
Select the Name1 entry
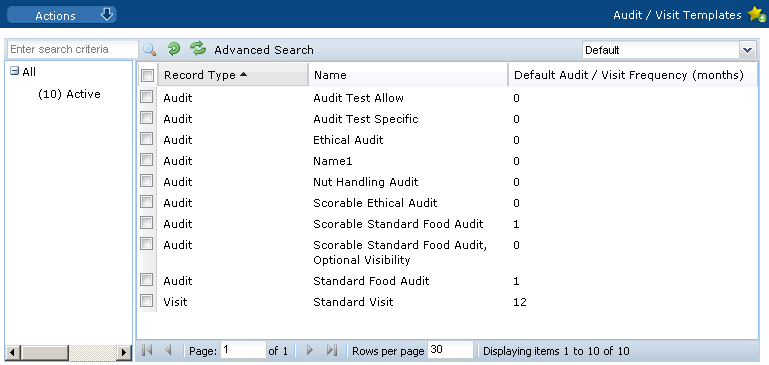point(333,161)
